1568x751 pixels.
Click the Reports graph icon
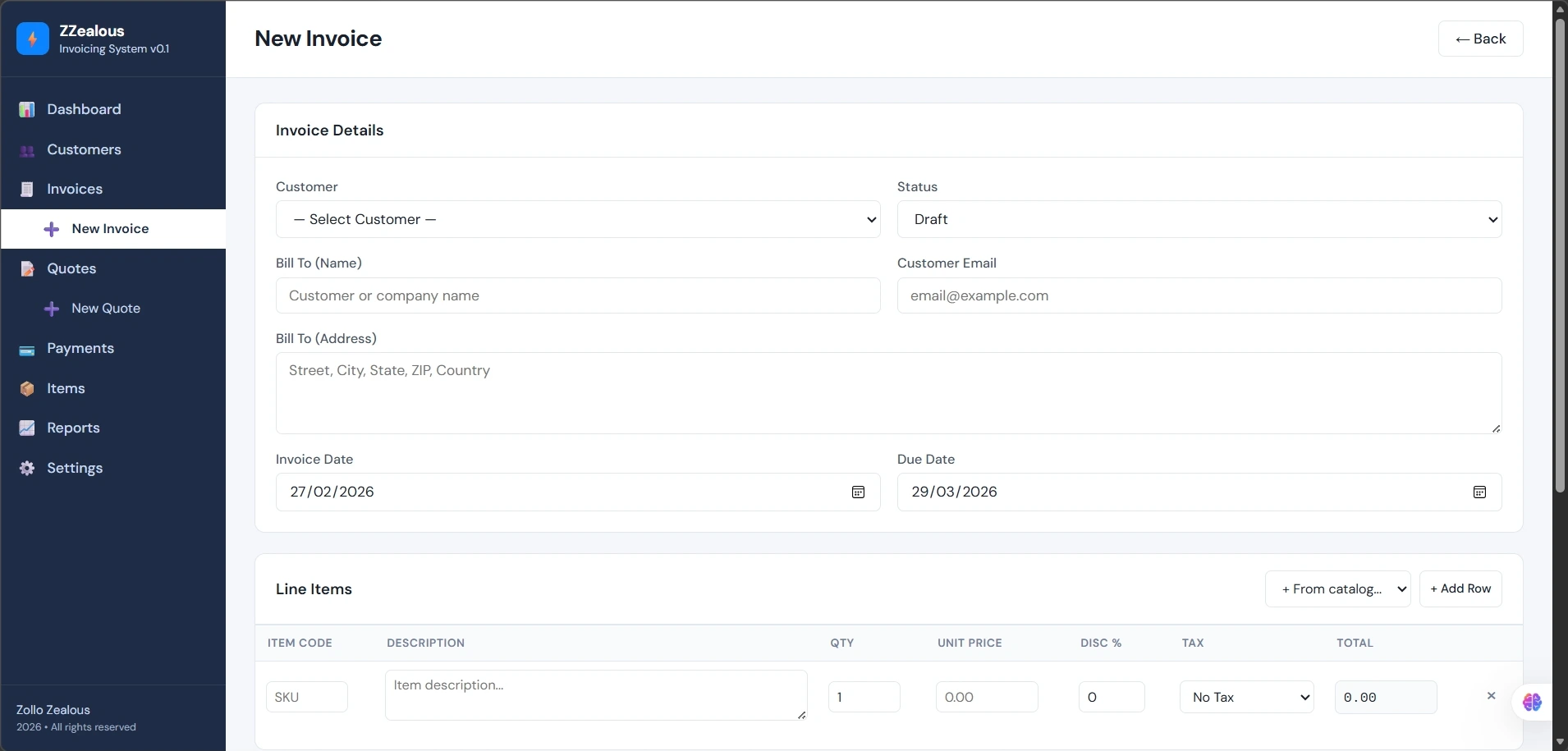point(27,428)
